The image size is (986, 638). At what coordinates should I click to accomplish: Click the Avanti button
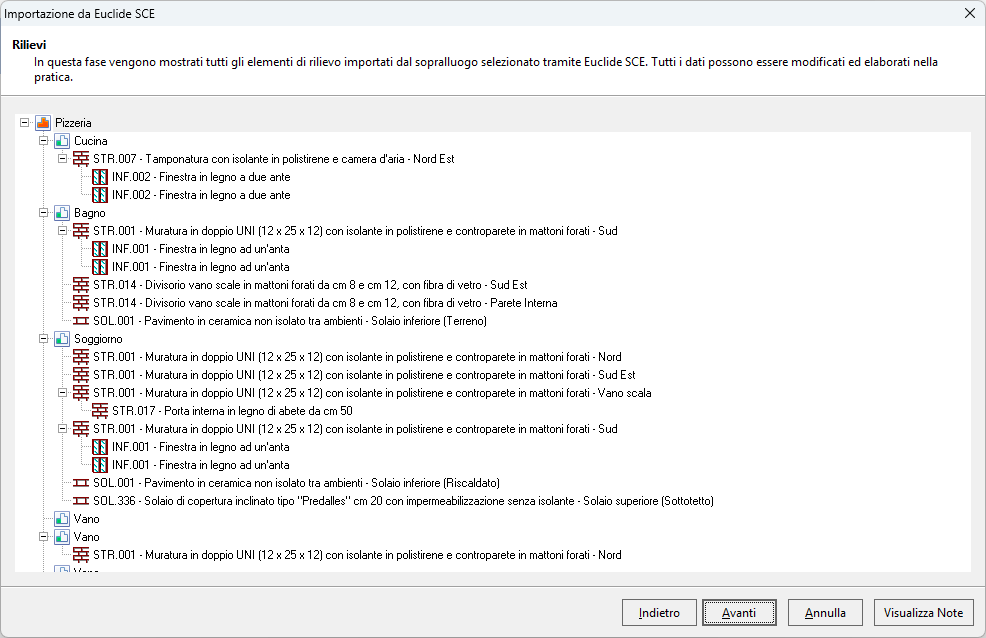point(739,613)
